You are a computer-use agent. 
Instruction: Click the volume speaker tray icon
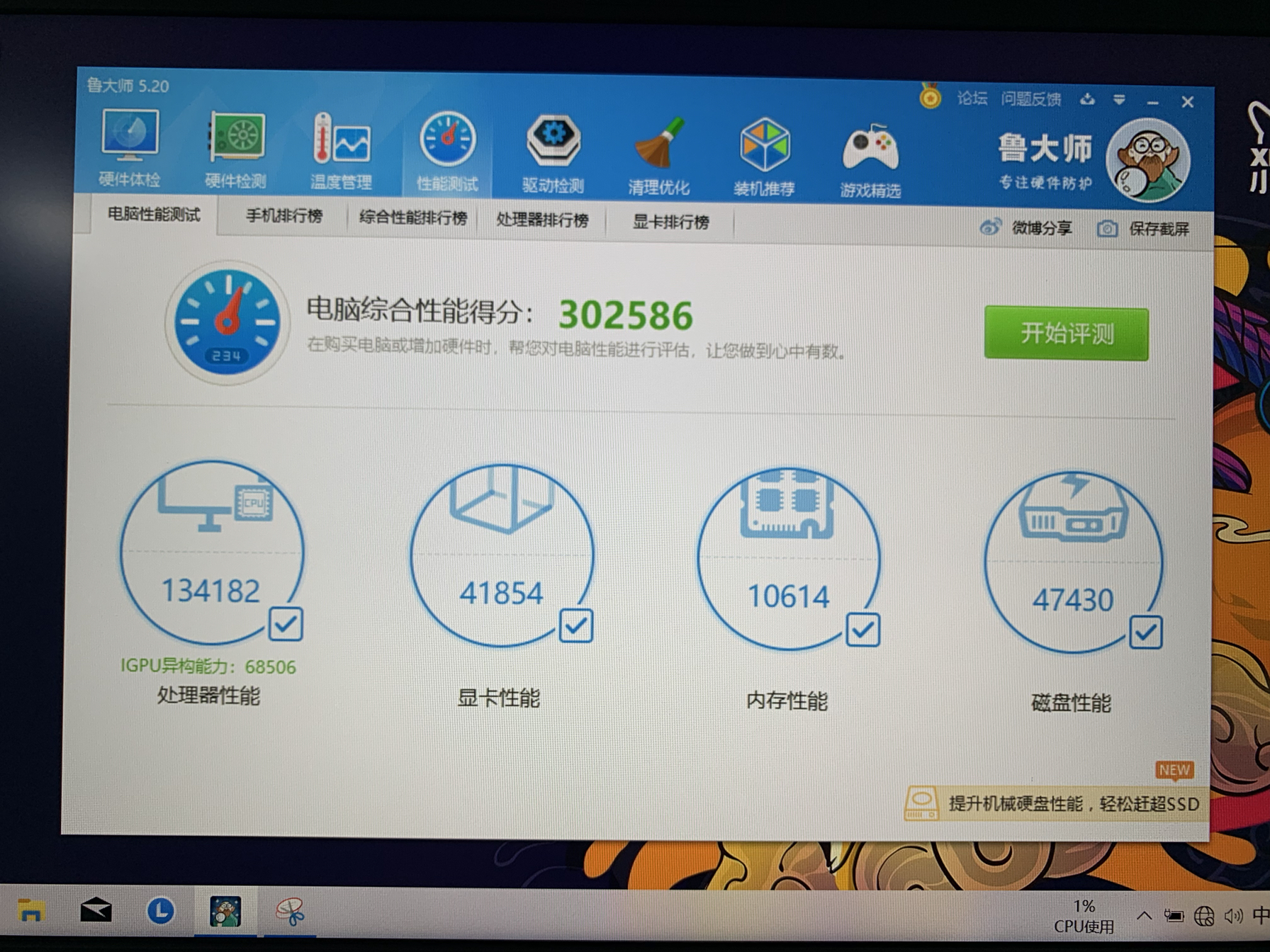click(x=1233, y=916)
